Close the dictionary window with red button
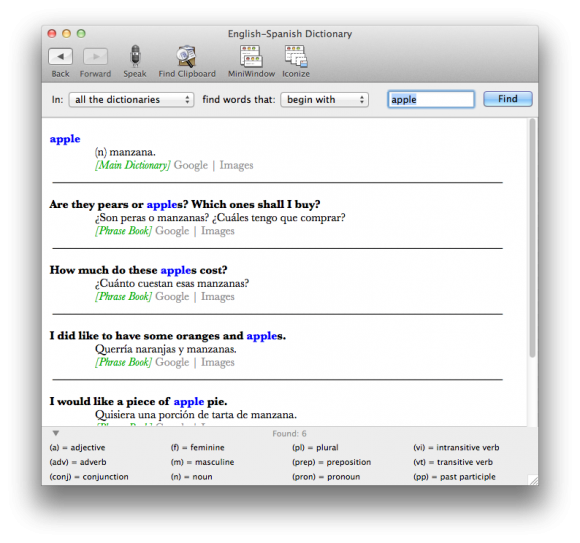 click(52, 34)
